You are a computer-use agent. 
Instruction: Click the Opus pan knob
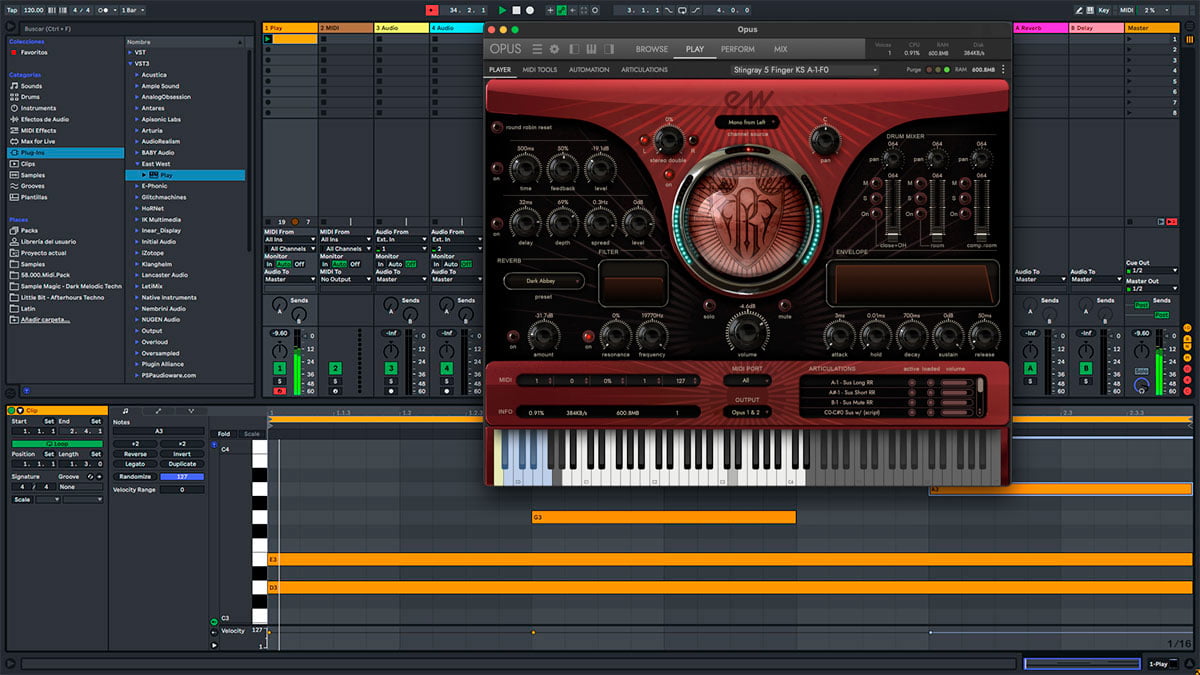(825, 138)
